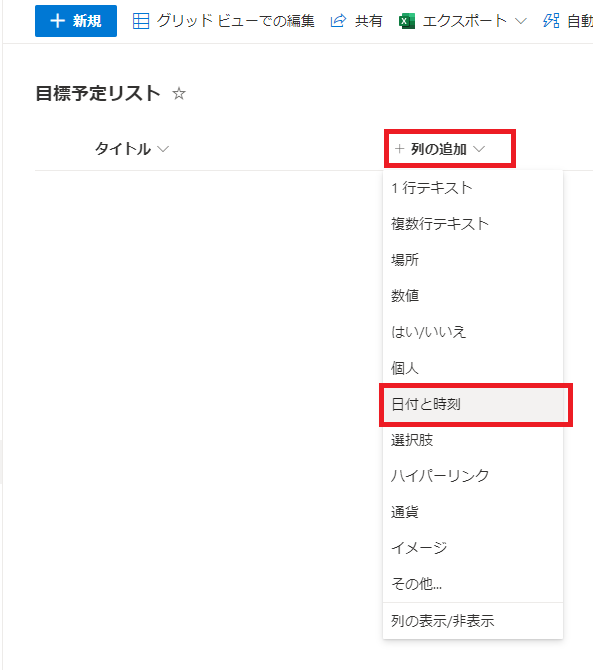Image resolution: width=593 pixels, height=670 pixels.
Task: Choose 数値 column type
Action: pos(473,296)
